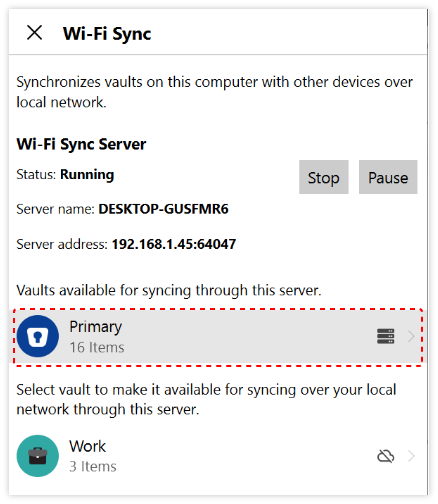Click the cloud-off icon on Work vault
The height and width of the screenshot is (504, 438).
pyautogui.click(x=386, y=456)
